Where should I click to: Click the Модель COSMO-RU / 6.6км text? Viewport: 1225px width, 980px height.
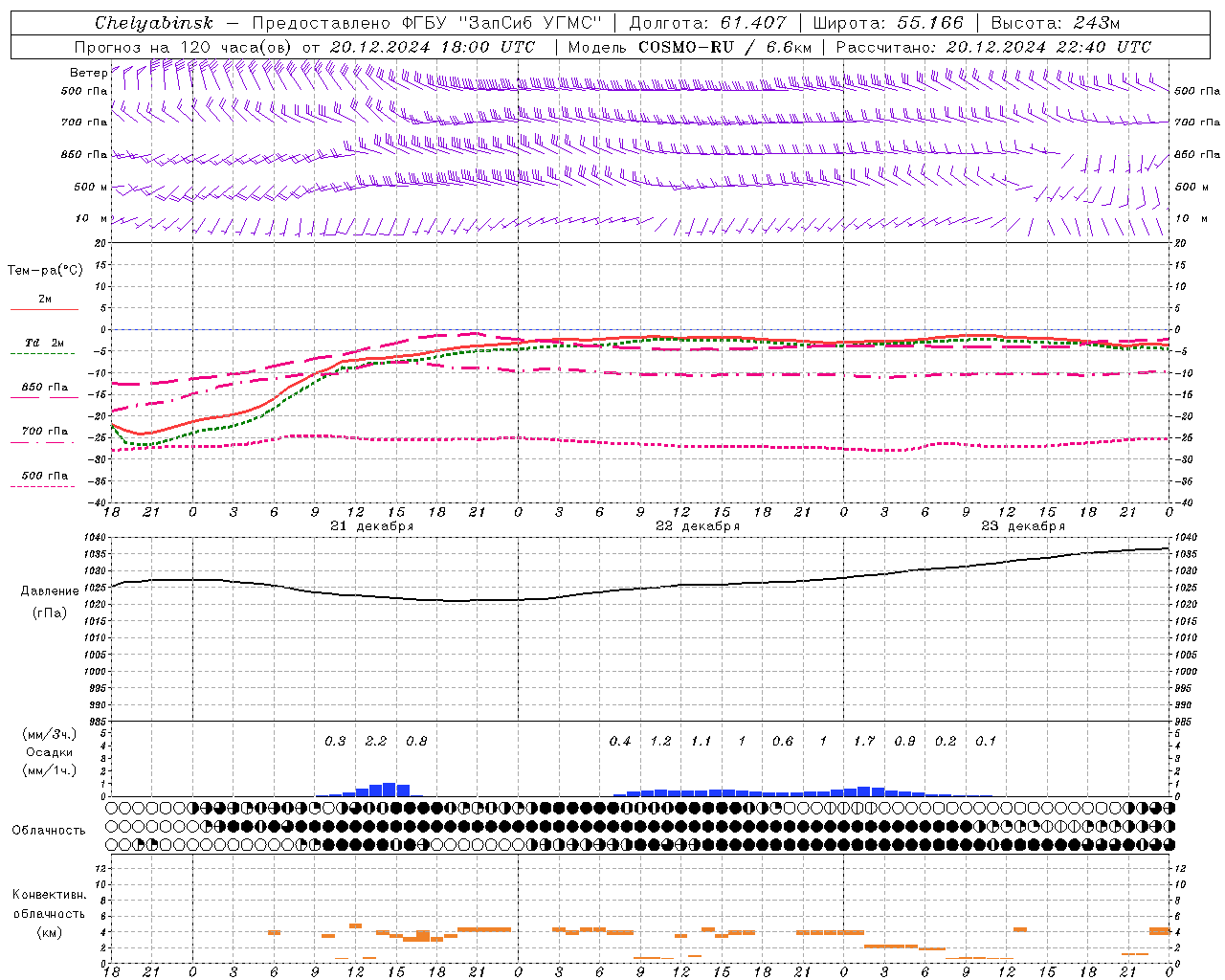coord(690,47)
